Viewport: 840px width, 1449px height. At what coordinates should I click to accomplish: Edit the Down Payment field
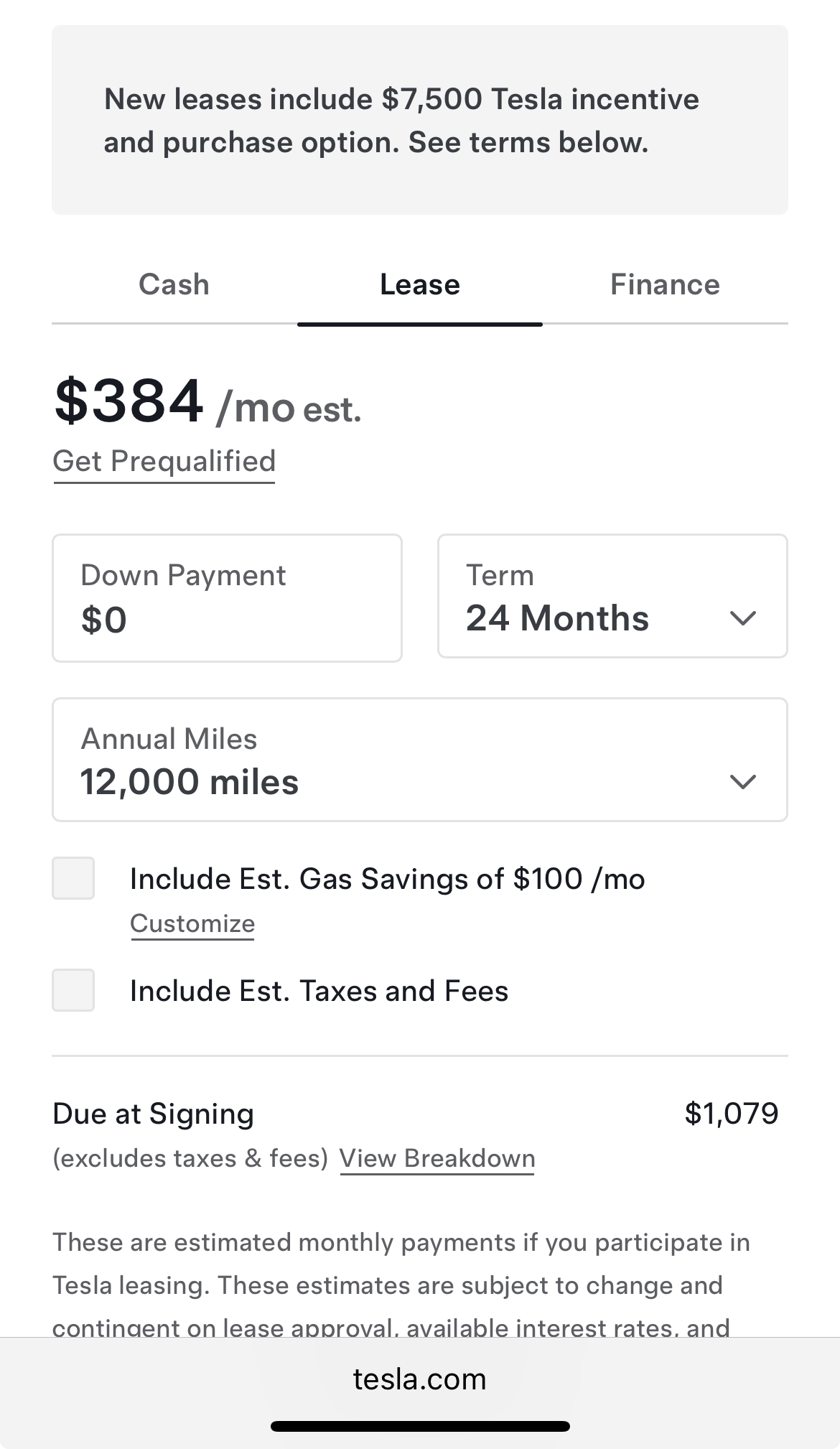[x=227, y=598]
